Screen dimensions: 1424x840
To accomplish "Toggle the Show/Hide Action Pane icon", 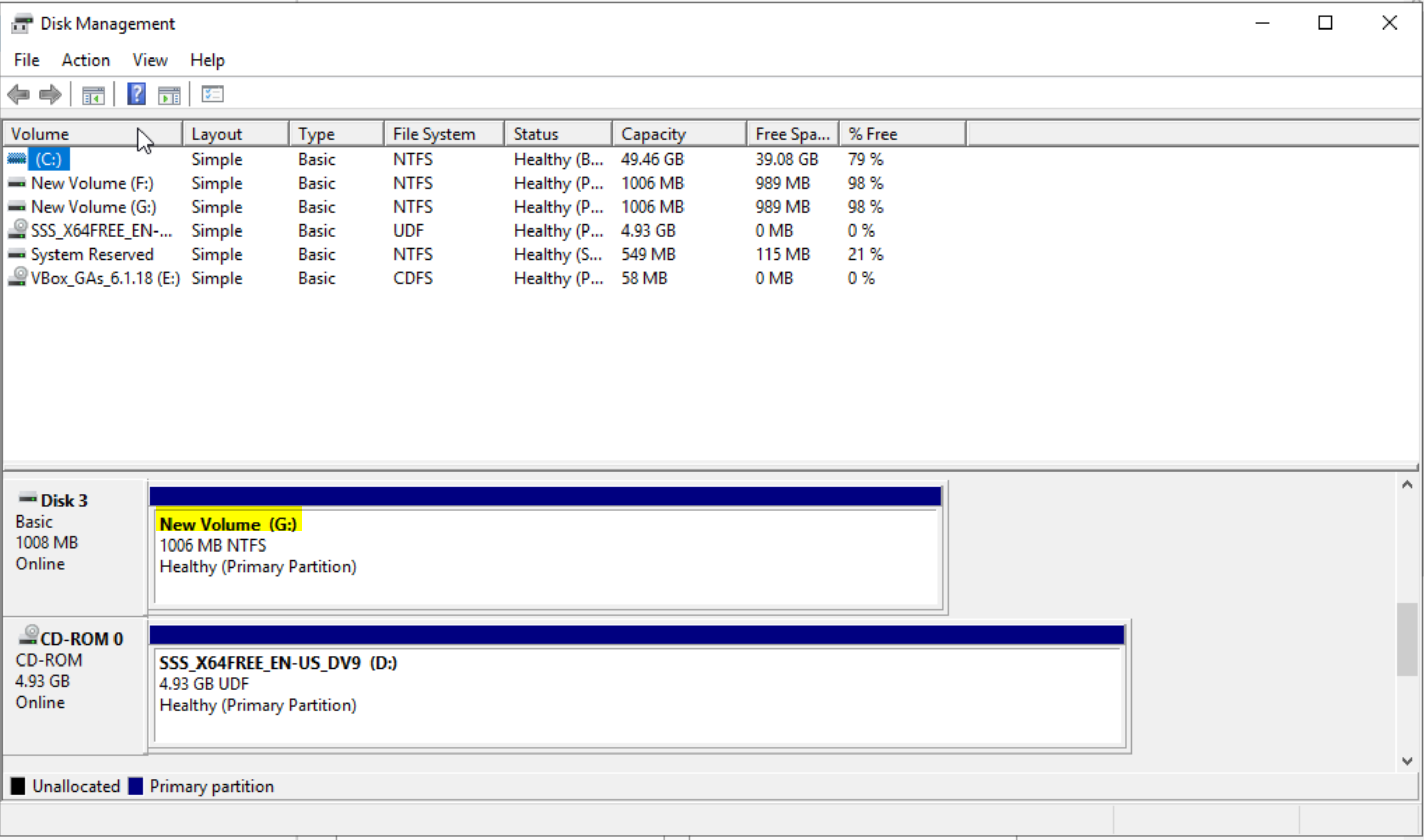I will point(169,95).
